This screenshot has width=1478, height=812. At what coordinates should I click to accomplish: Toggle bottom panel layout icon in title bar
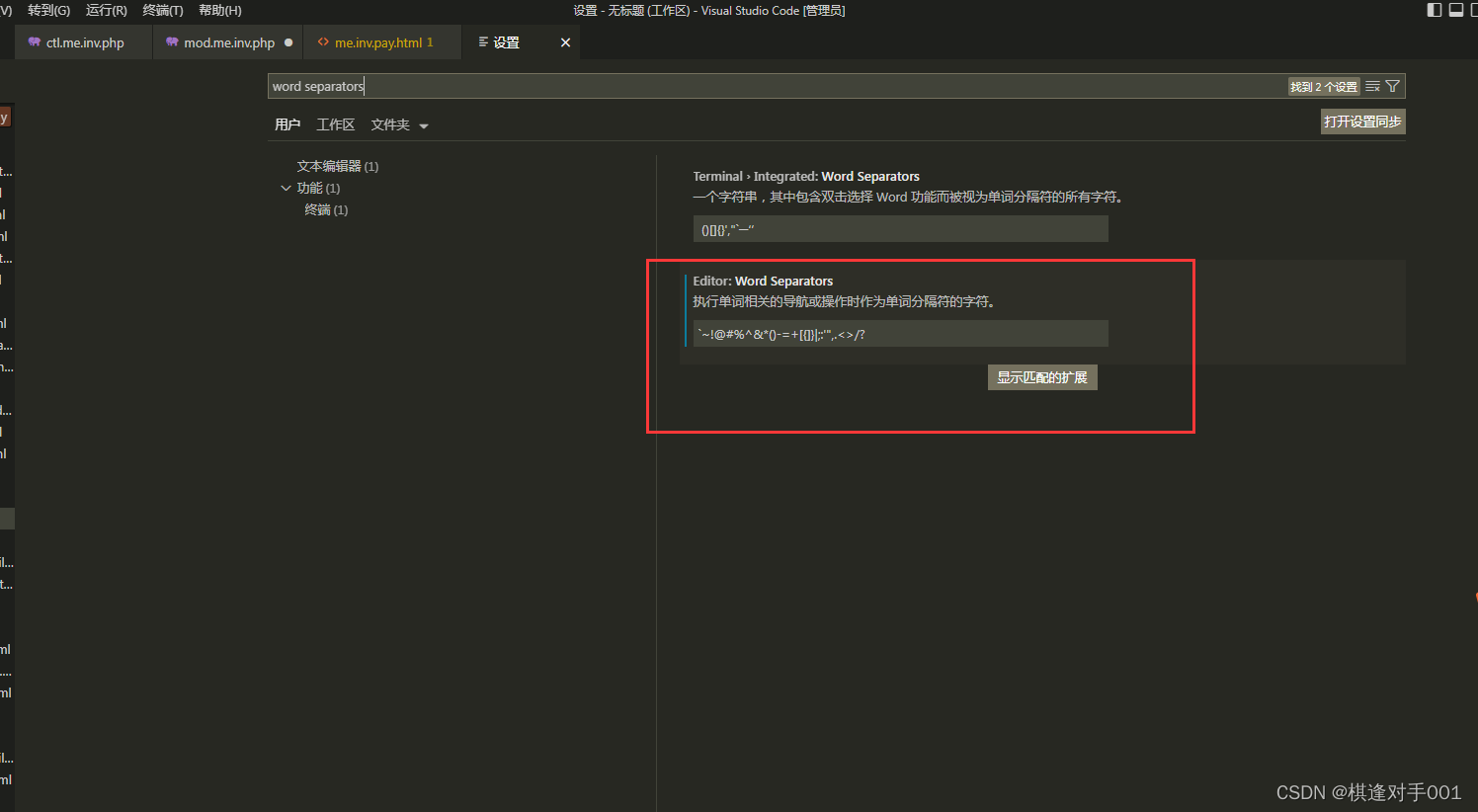(1456, 10)
